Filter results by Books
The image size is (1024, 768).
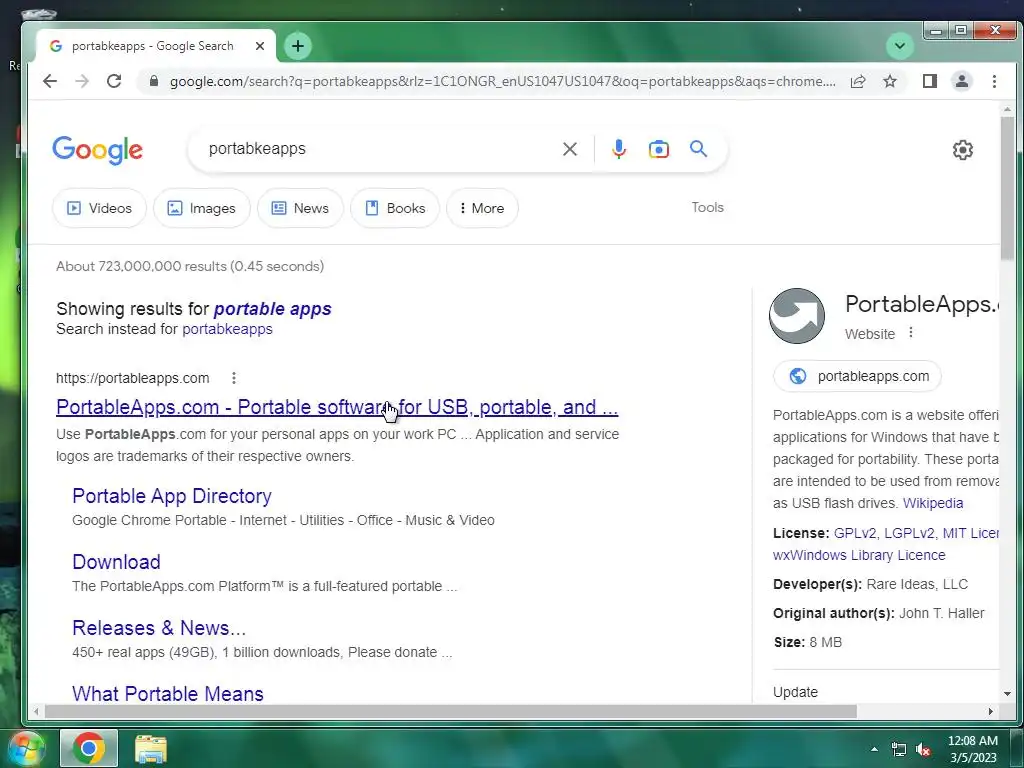pyautogui.click(x=394, y=208)
